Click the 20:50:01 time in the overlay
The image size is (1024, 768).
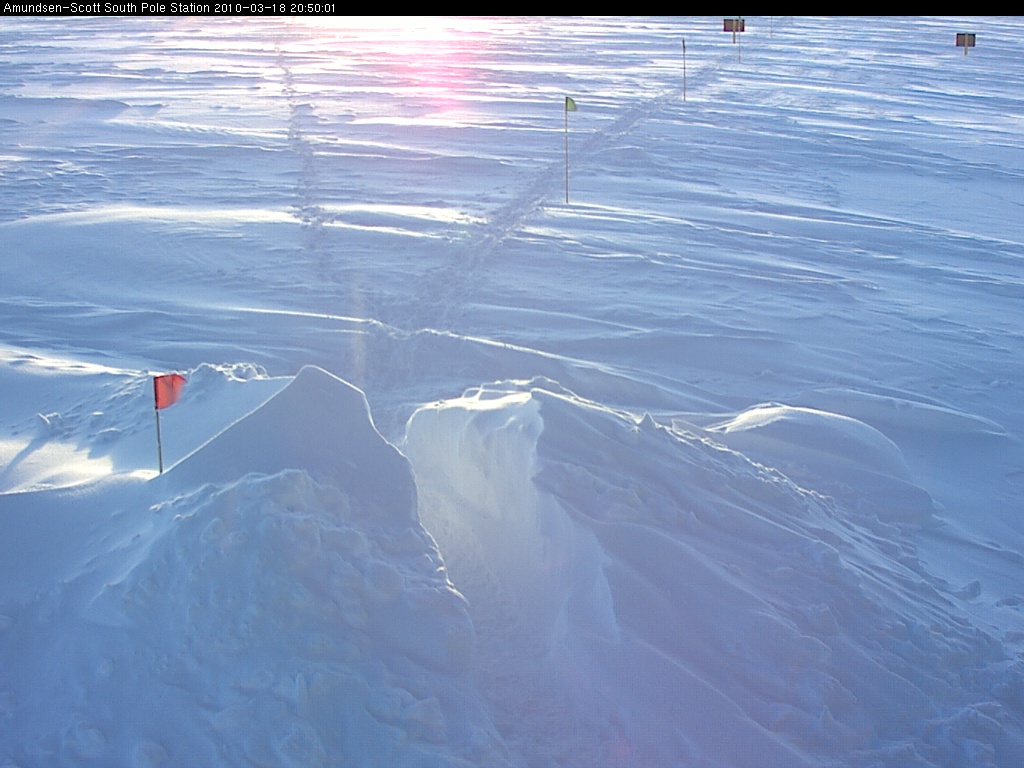312,8
